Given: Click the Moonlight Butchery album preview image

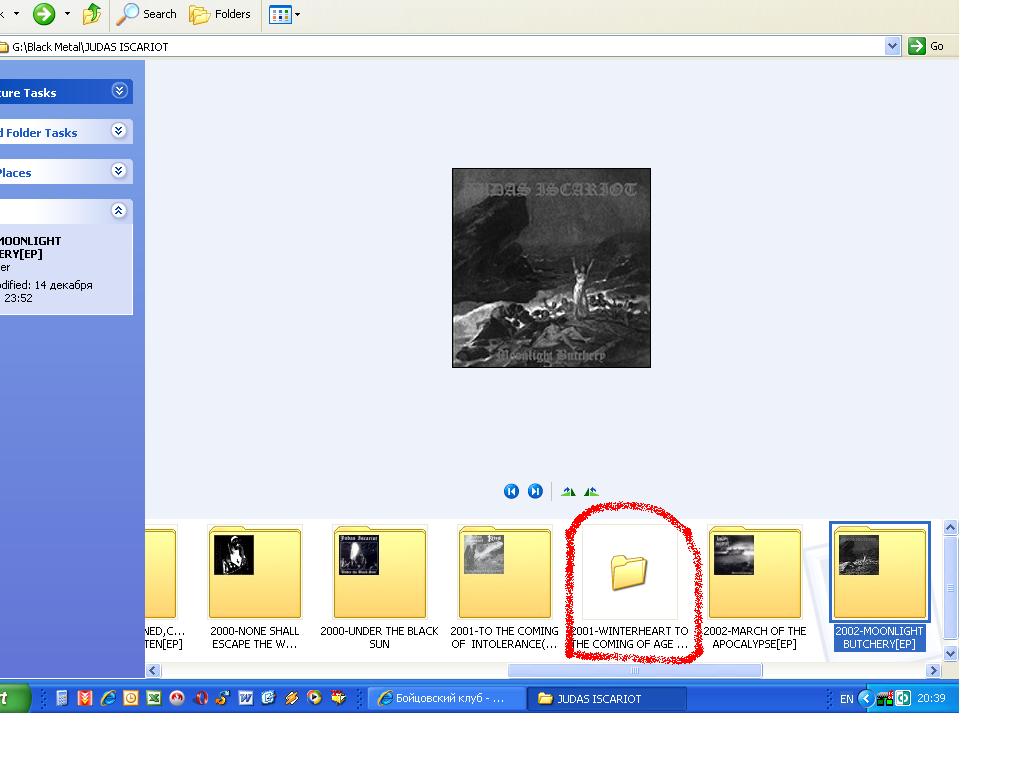Looking at the screenshot, I should point(551,268).
